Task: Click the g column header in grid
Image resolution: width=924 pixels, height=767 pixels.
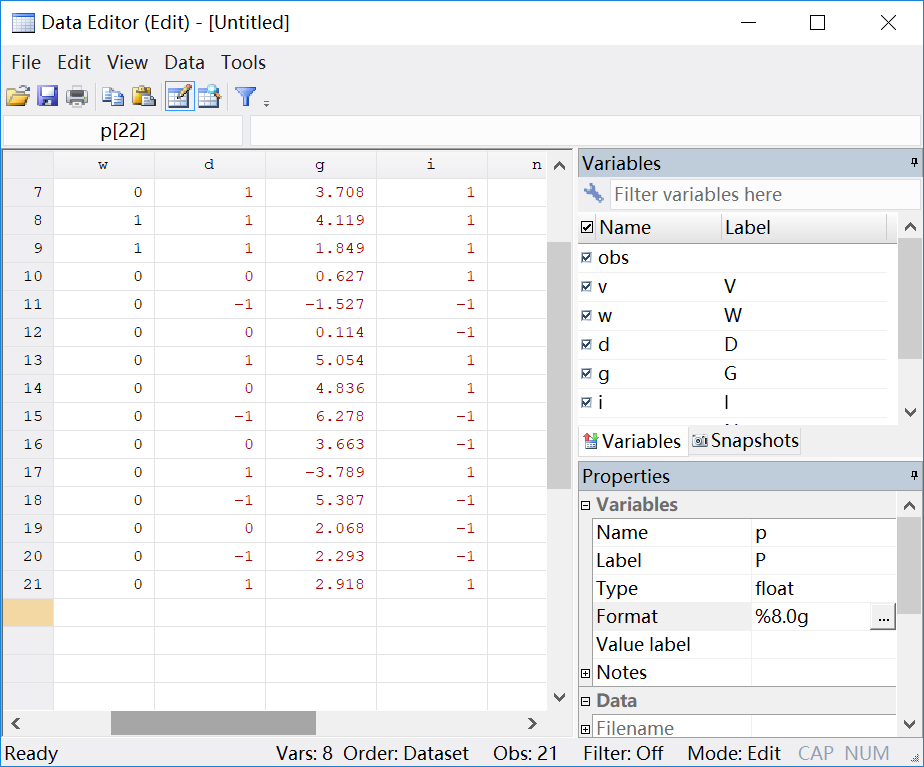Action: [321, 164]
